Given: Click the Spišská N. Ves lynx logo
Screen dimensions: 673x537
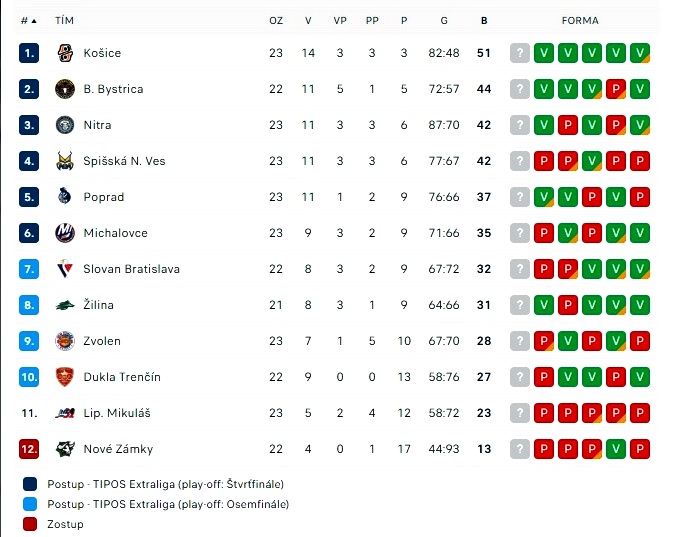Looking at the screenshot, I should [65, 161].
